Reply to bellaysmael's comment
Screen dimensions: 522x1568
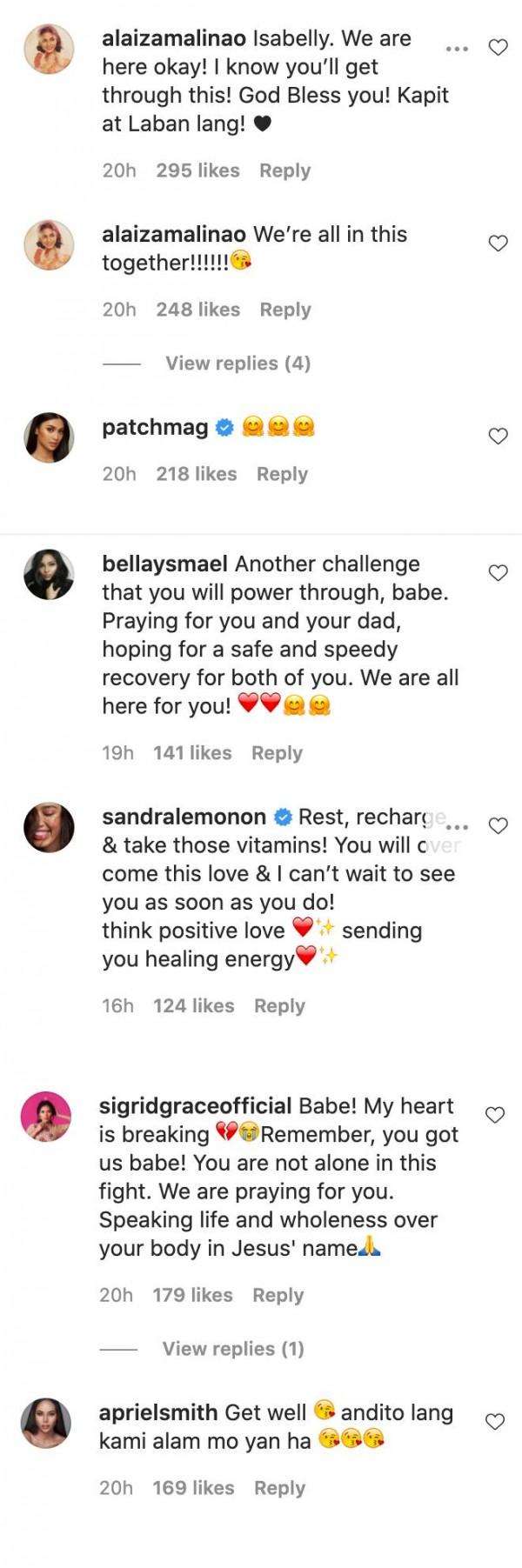(277, 753)
